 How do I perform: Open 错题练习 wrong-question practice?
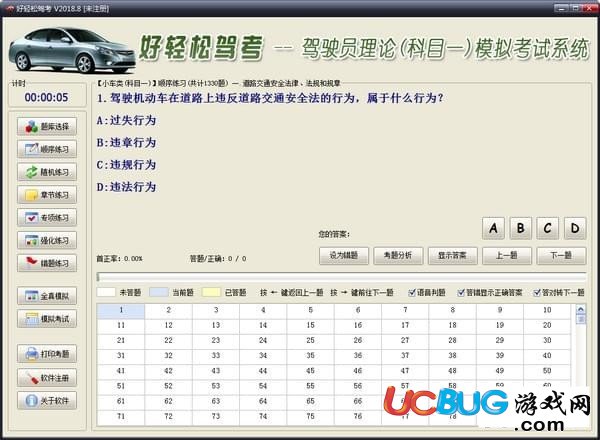pos(47,263)
